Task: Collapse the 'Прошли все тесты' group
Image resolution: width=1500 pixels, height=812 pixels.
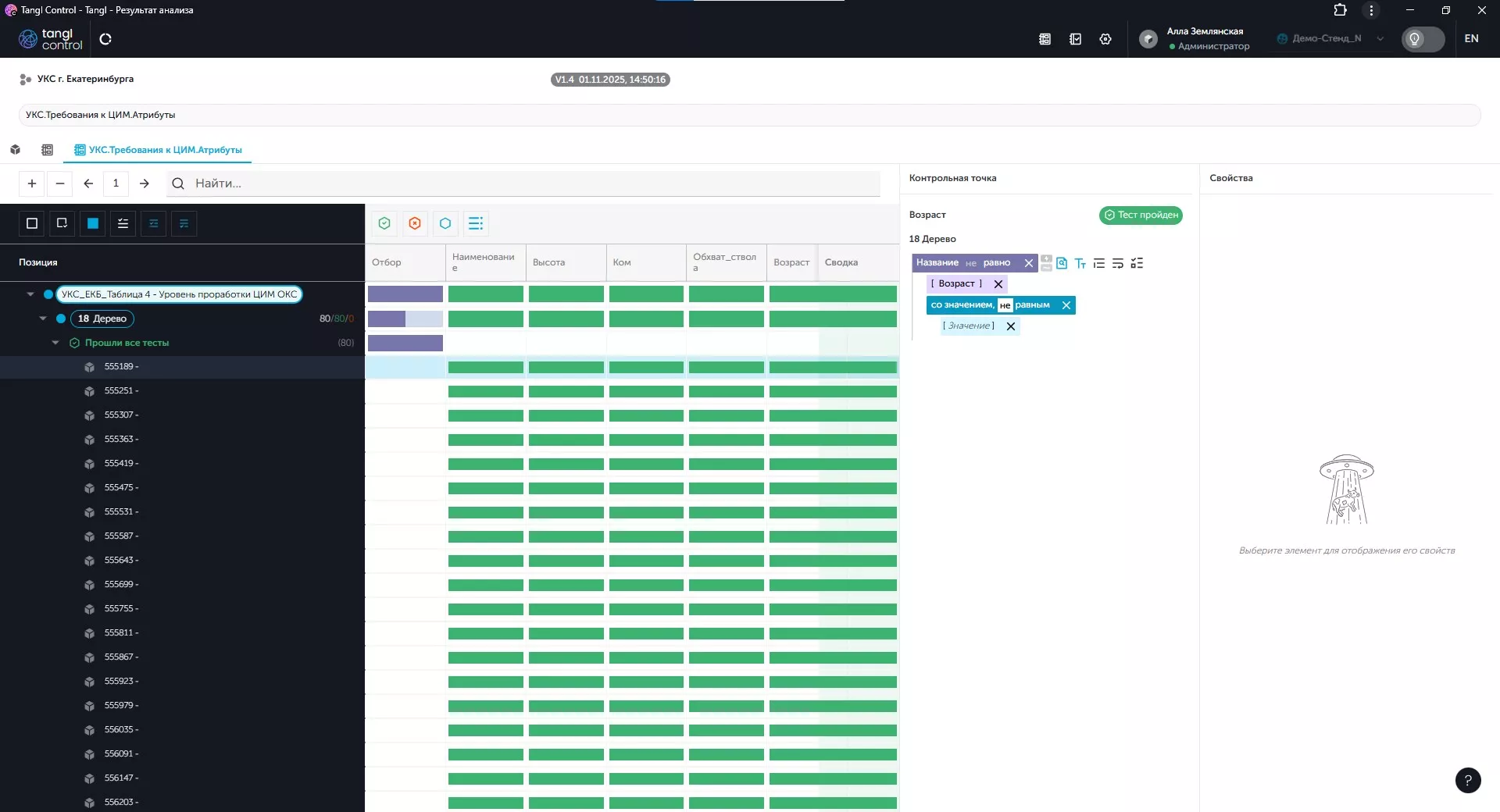Action: coord(55,343)
